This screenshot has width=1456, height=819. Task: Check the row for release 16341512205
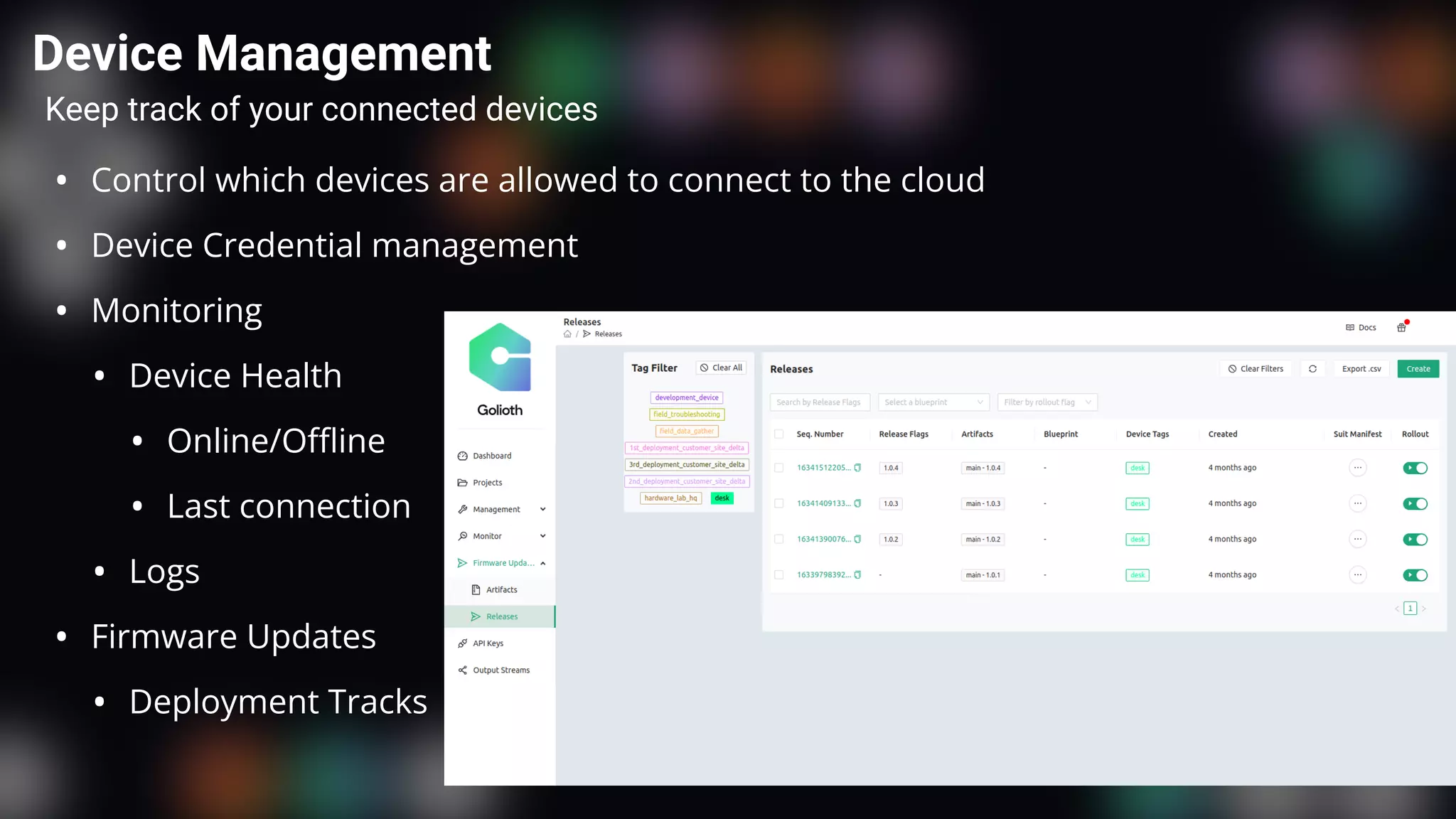(x=779, y=468)
